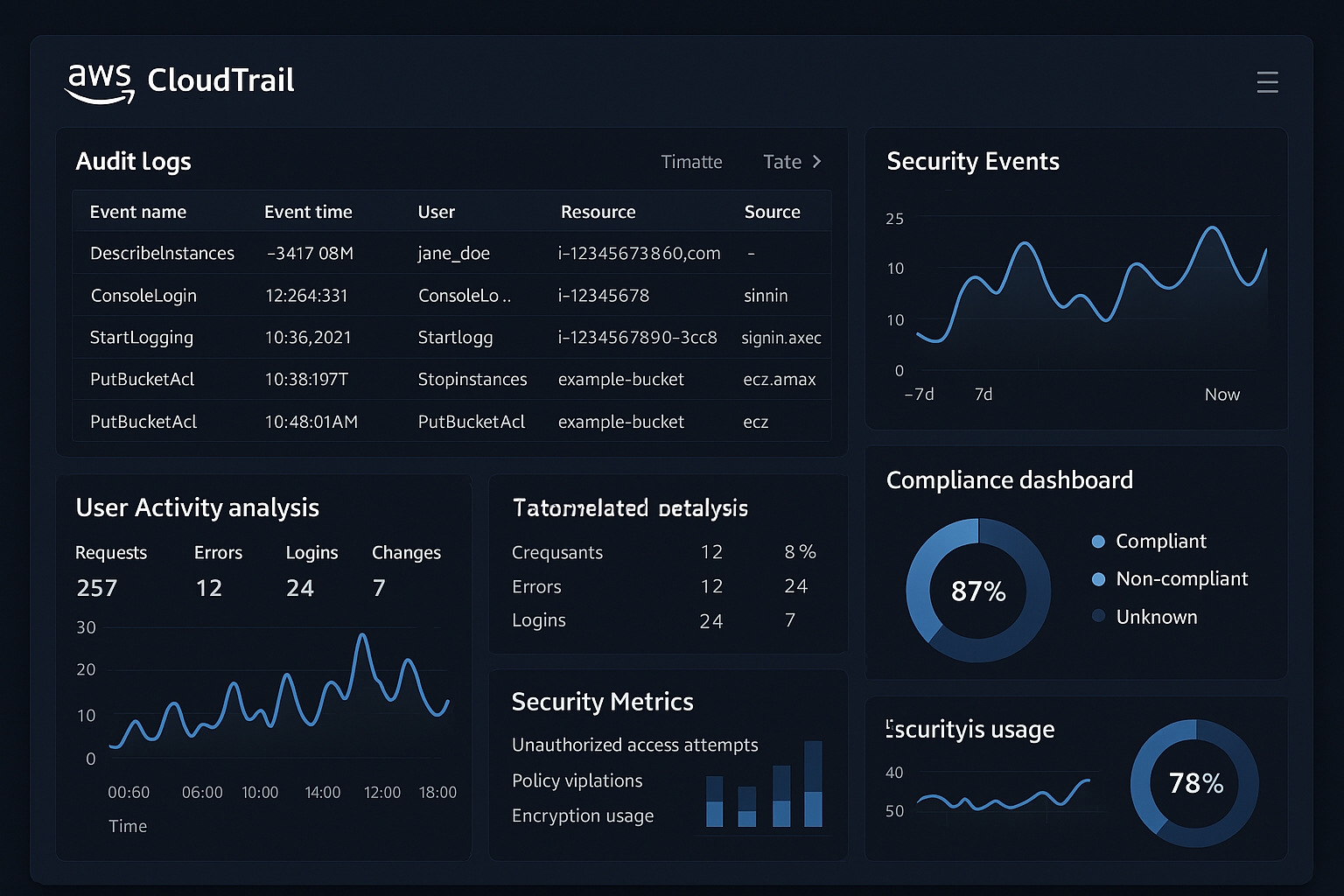Screen dimensions: 1344x896
Task: Click the AWS logo
Action: coord(100,83)
